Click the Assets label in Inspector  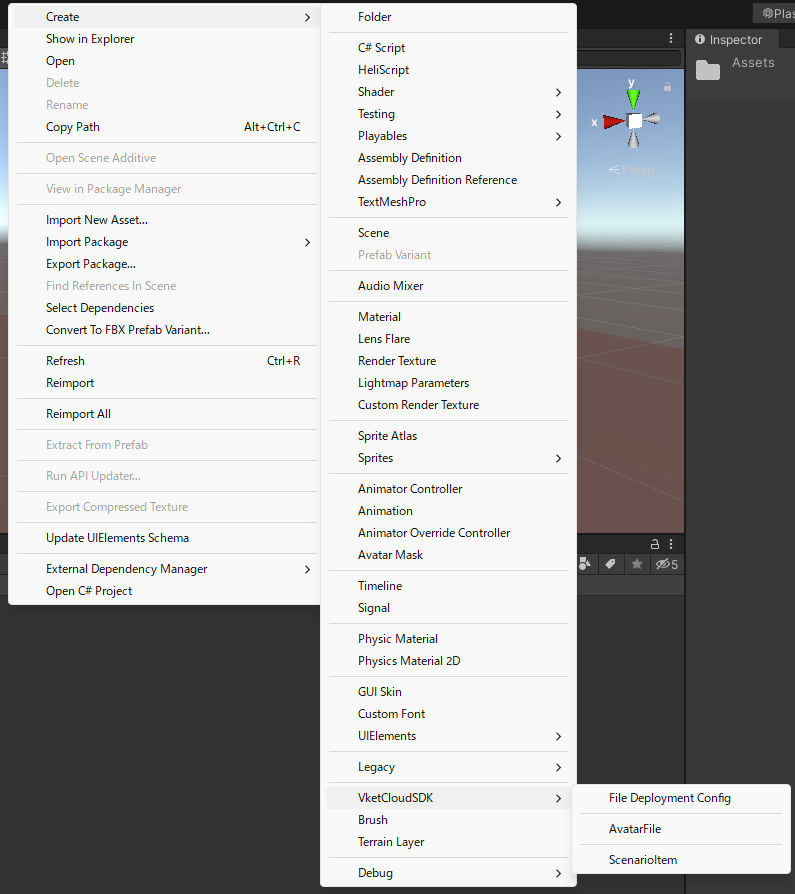coord(753,63)
